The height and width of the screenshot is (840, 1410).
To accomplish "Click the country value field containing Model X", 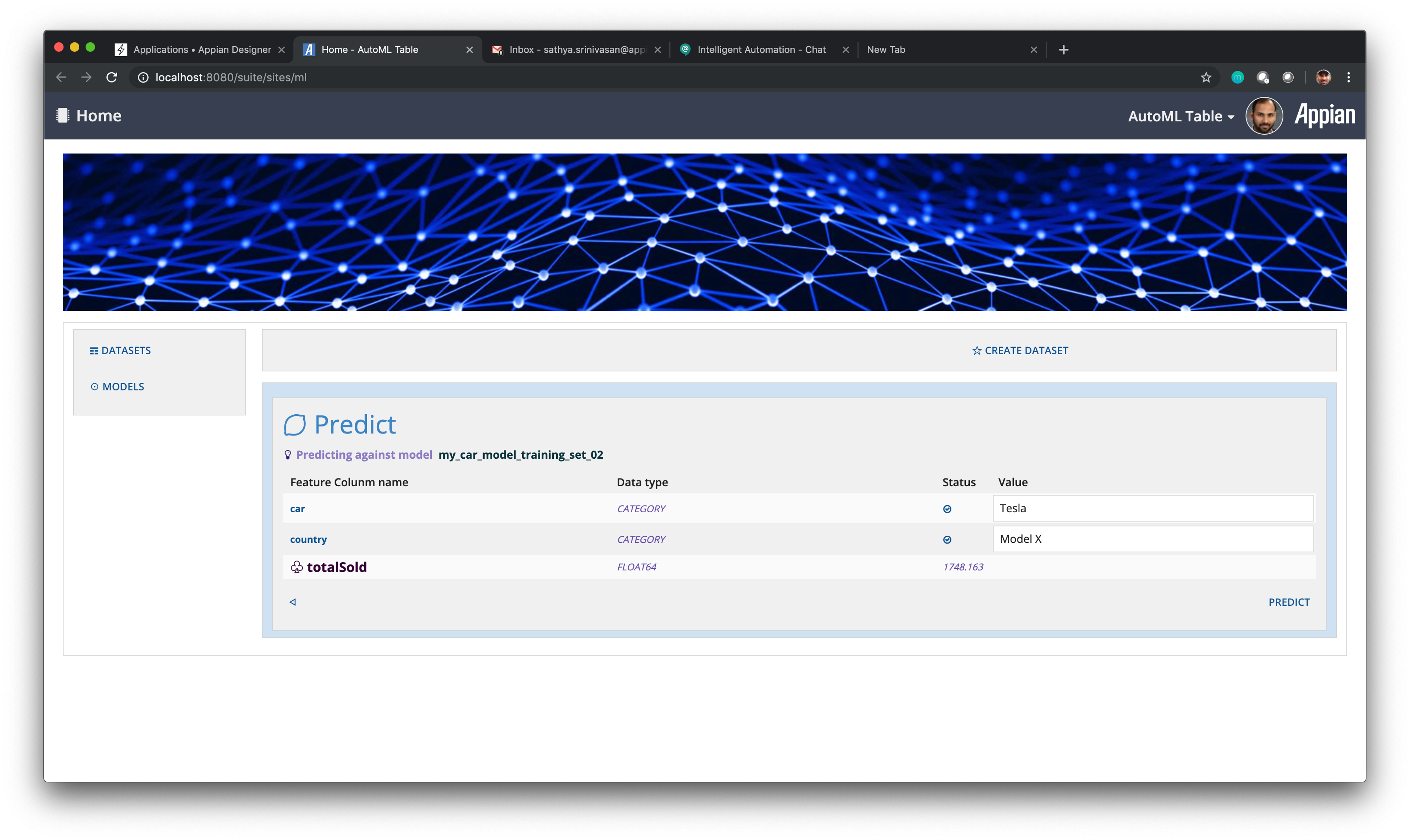I will (x=1153, y=539).
